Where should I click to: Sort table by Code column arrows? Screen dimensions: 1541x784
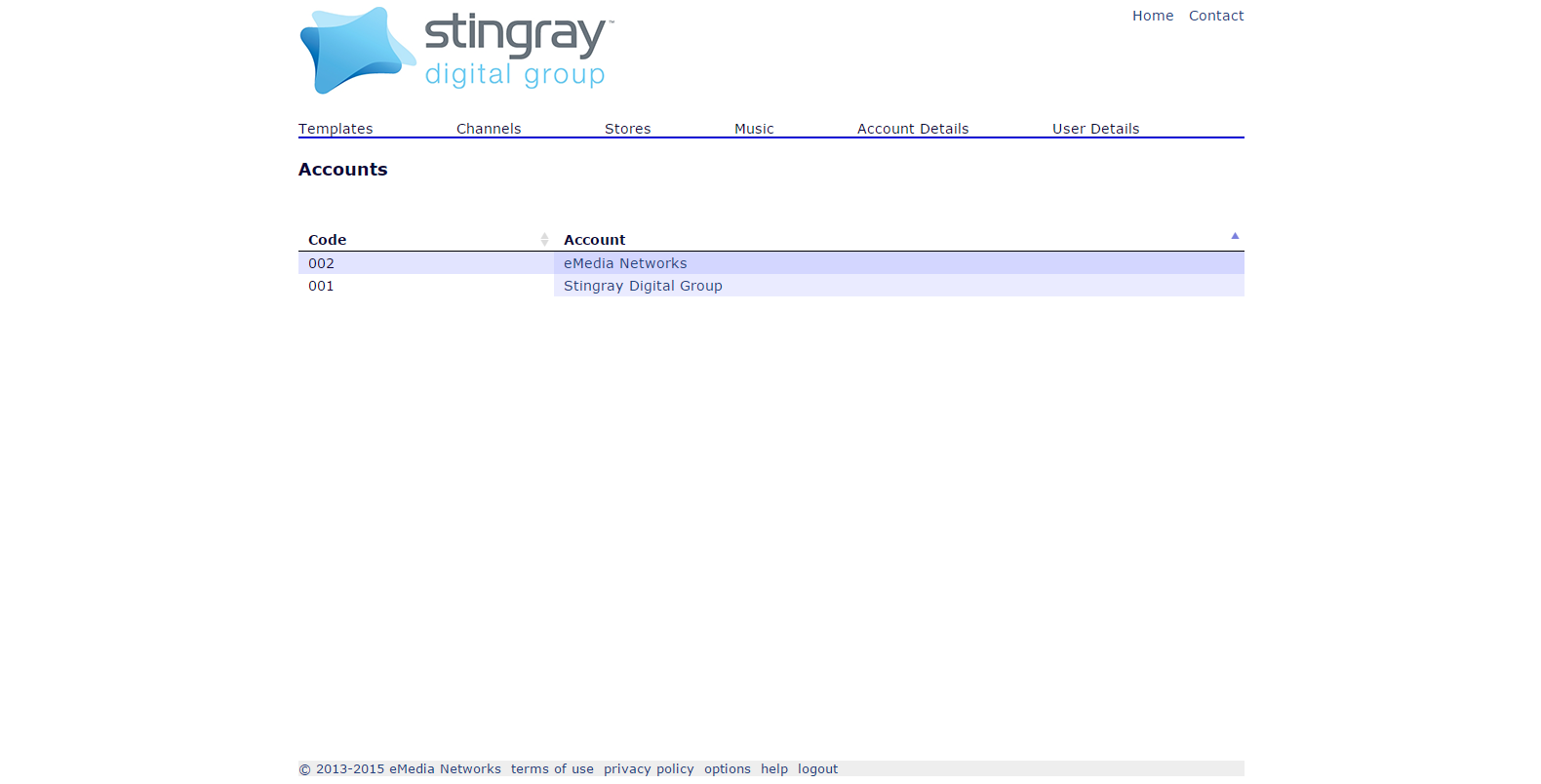click(544, 240)
